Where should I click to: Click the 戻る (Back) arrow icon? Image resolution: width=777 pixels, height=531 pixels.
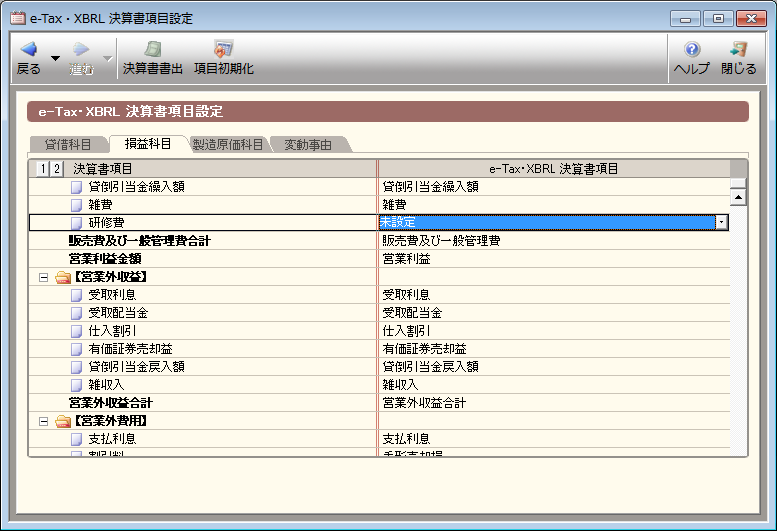coord(29,49)
